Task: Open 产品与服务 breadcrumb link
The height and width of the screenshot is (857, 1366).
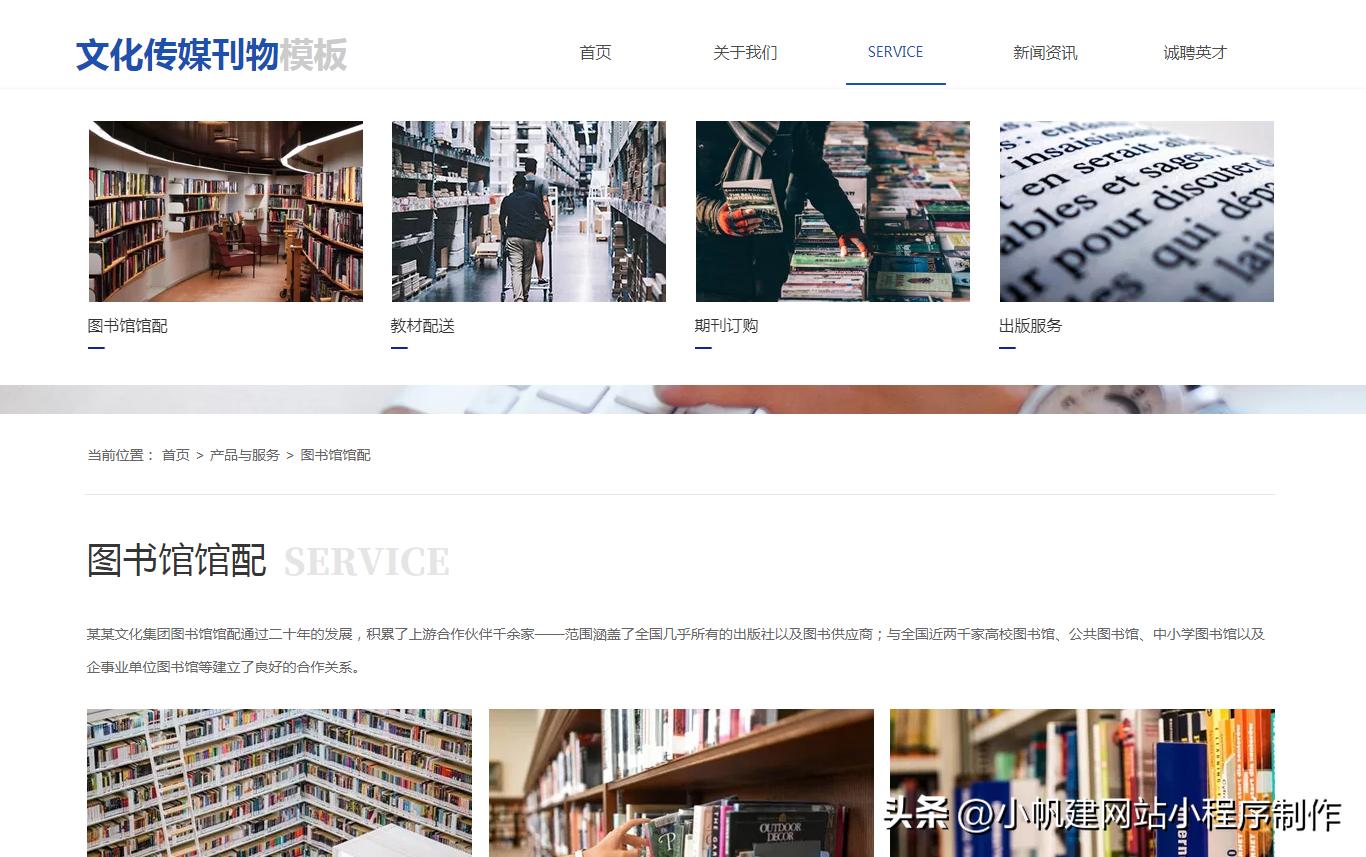Action: 245,454
